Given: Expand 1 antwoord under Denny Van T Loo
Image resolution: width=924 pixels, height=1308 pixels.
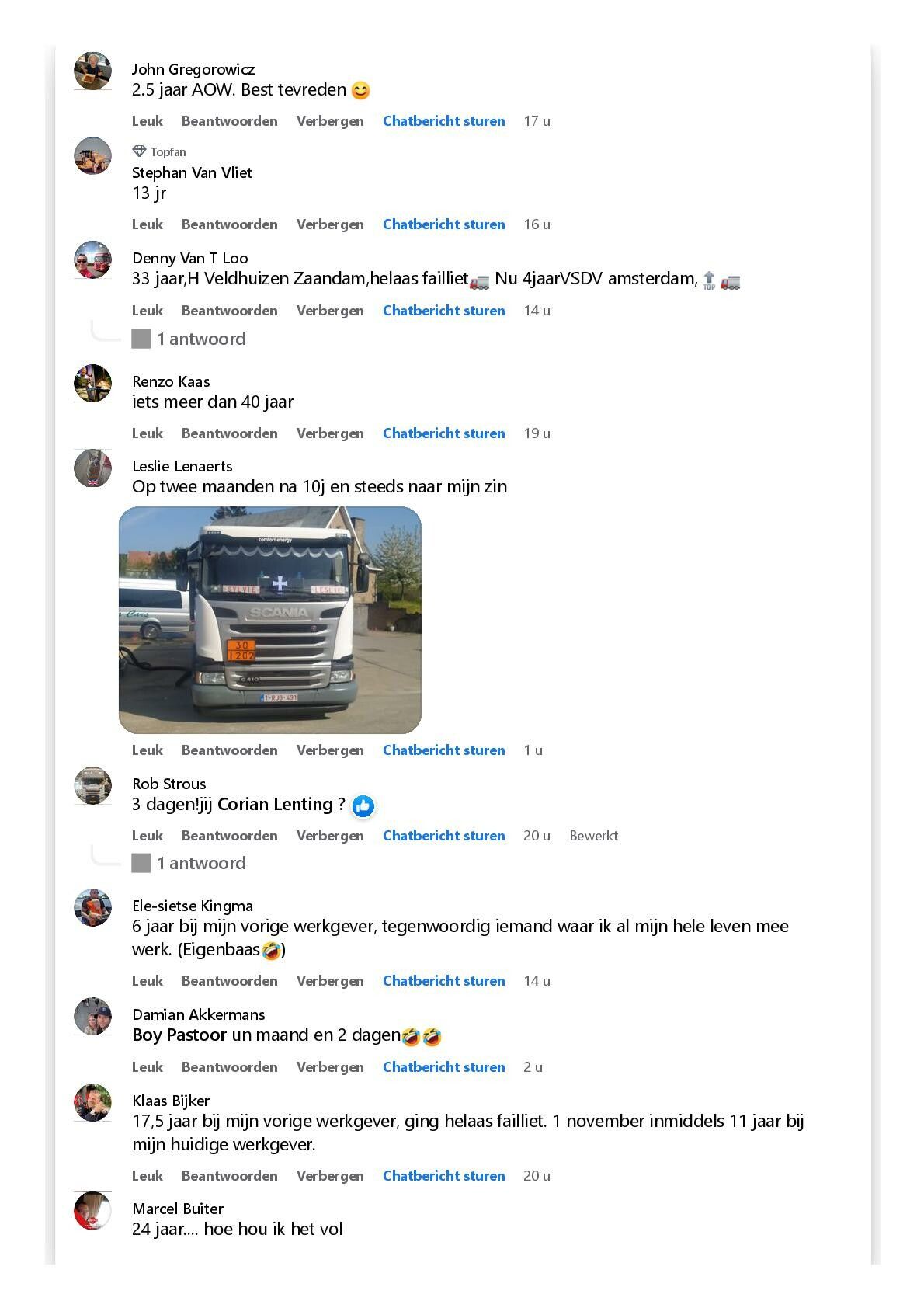Looking at the screenshot, I should (x=201, y=339).
